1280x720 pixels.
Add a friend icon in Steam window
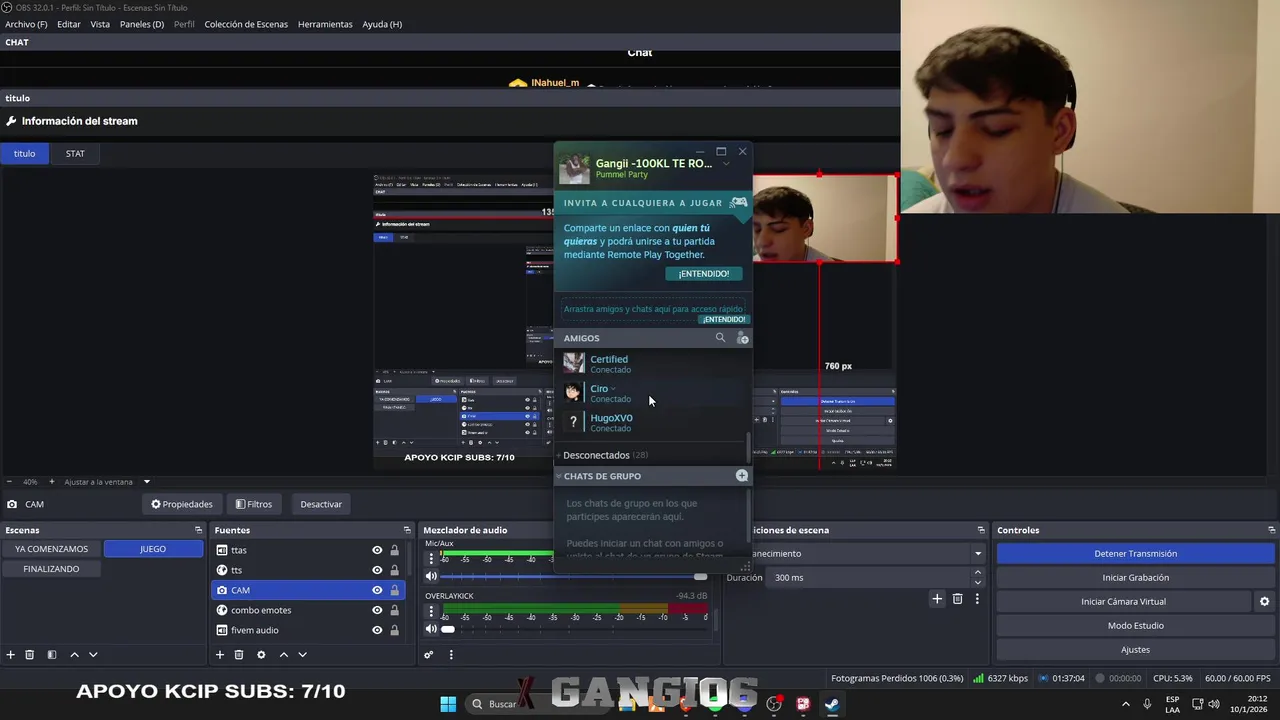point(742,338)
